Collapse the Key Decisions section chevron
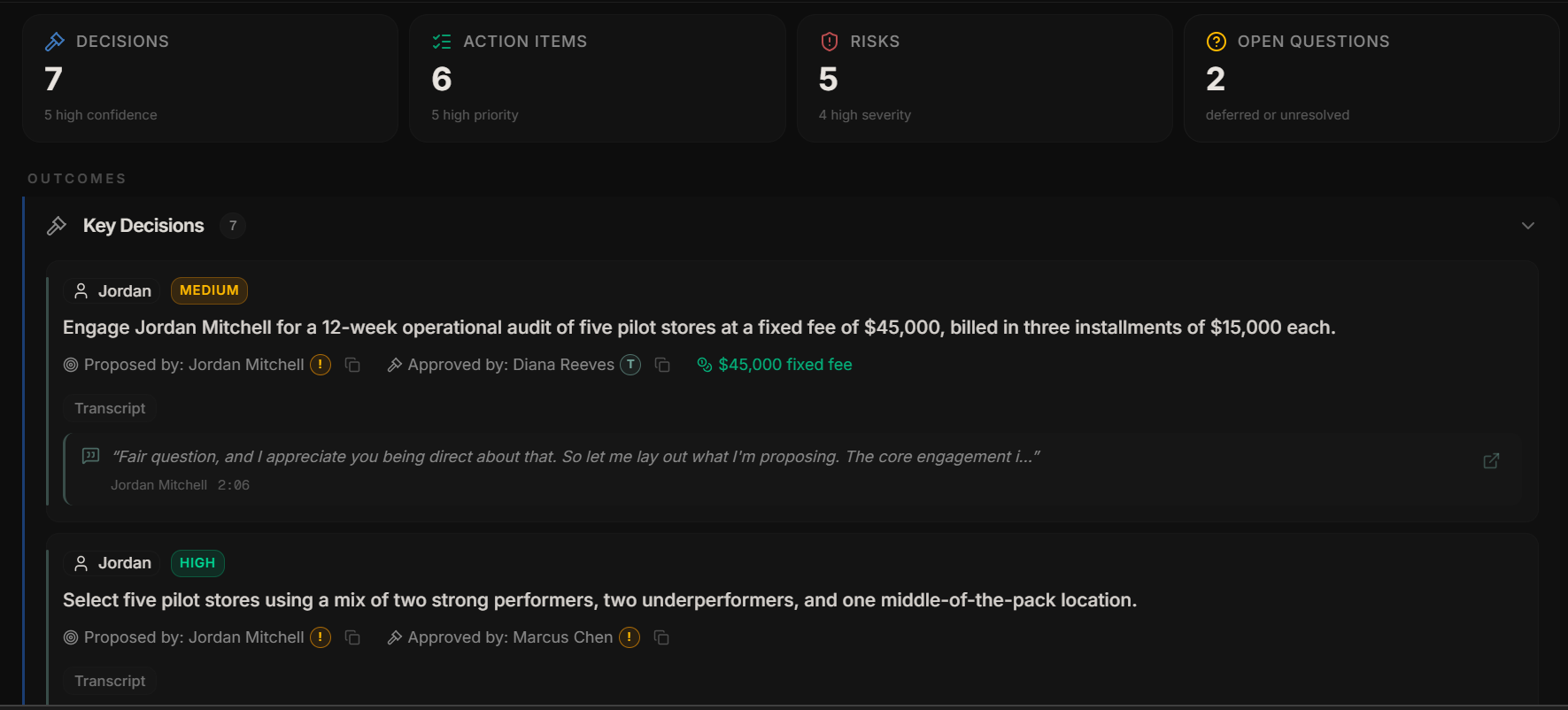This screenshot has height=710, width=1568. point(1528,226)
